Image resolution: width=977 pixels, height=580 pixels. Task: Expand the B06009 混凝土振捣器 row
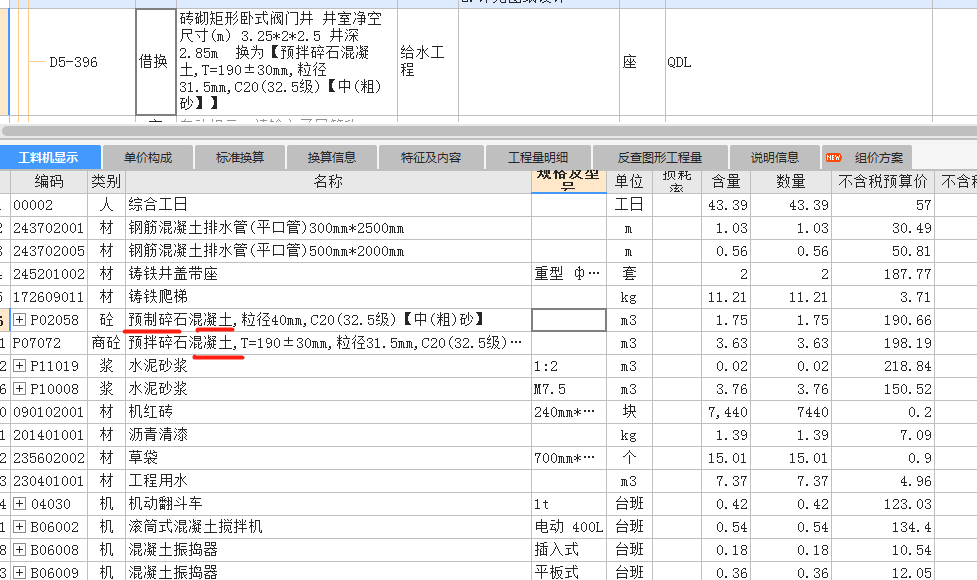point(20,573)
